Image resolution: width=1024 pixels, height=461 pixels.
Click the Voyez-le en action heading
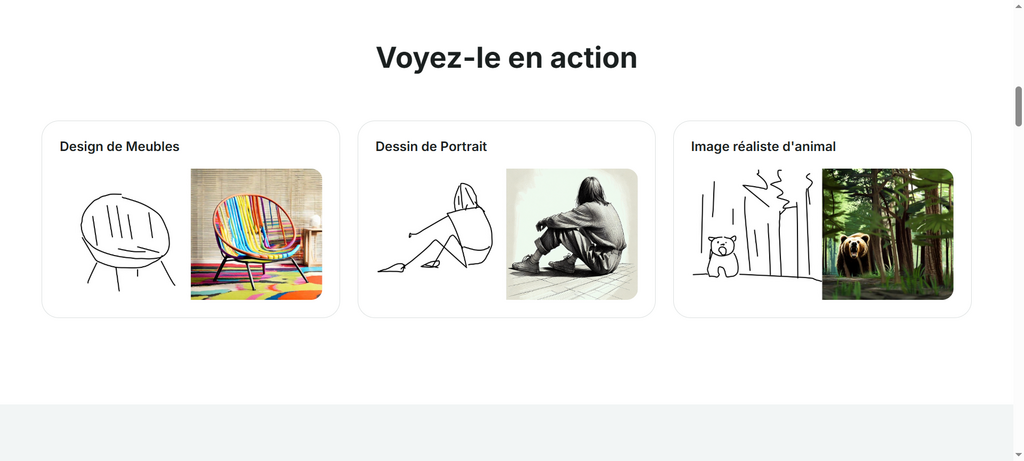(x=506, y=57)
